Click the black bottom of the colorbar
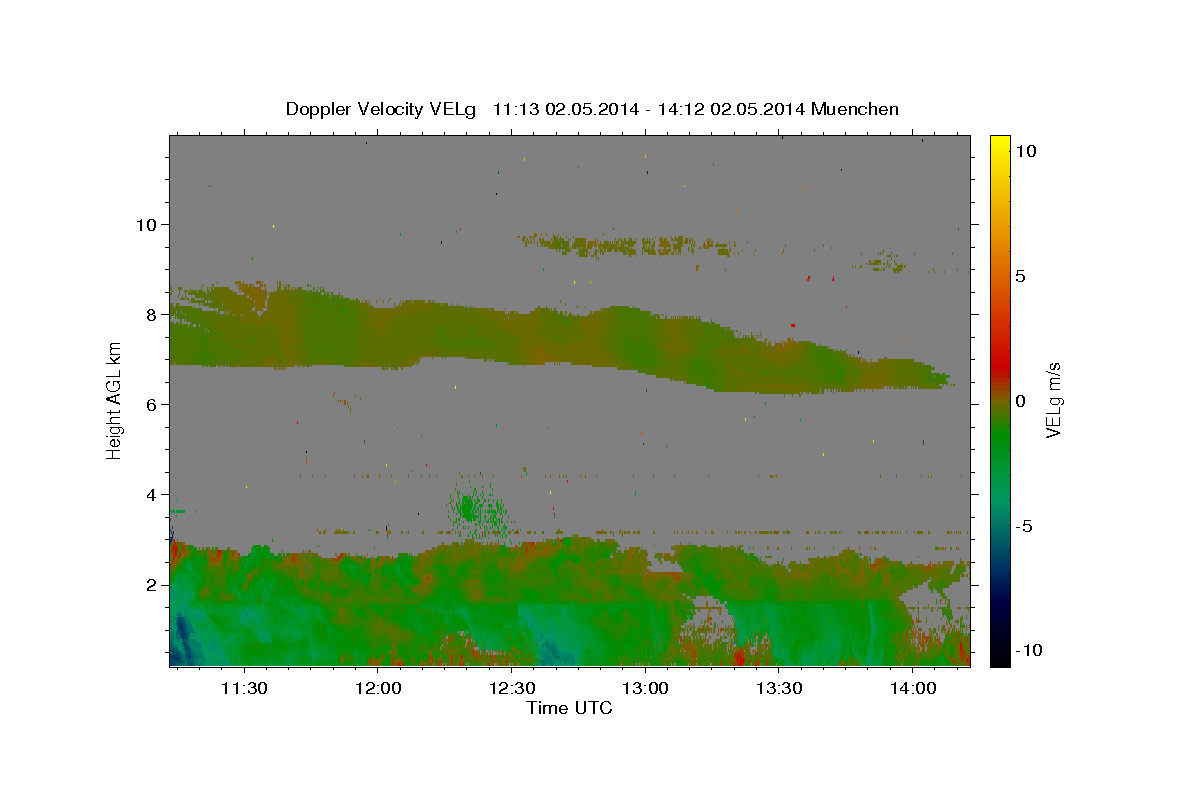The image size is (1200, 800). [x=1000, y=657]
